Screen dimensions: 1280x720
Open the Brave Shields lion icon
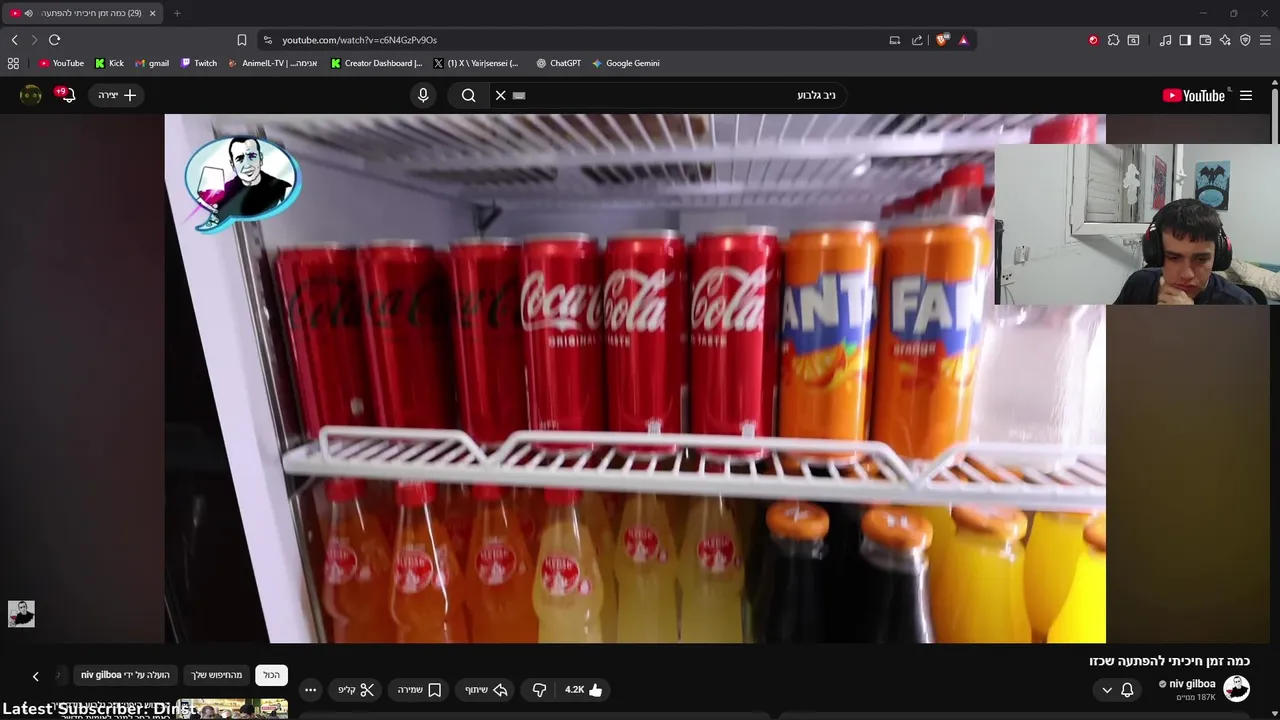942,40
